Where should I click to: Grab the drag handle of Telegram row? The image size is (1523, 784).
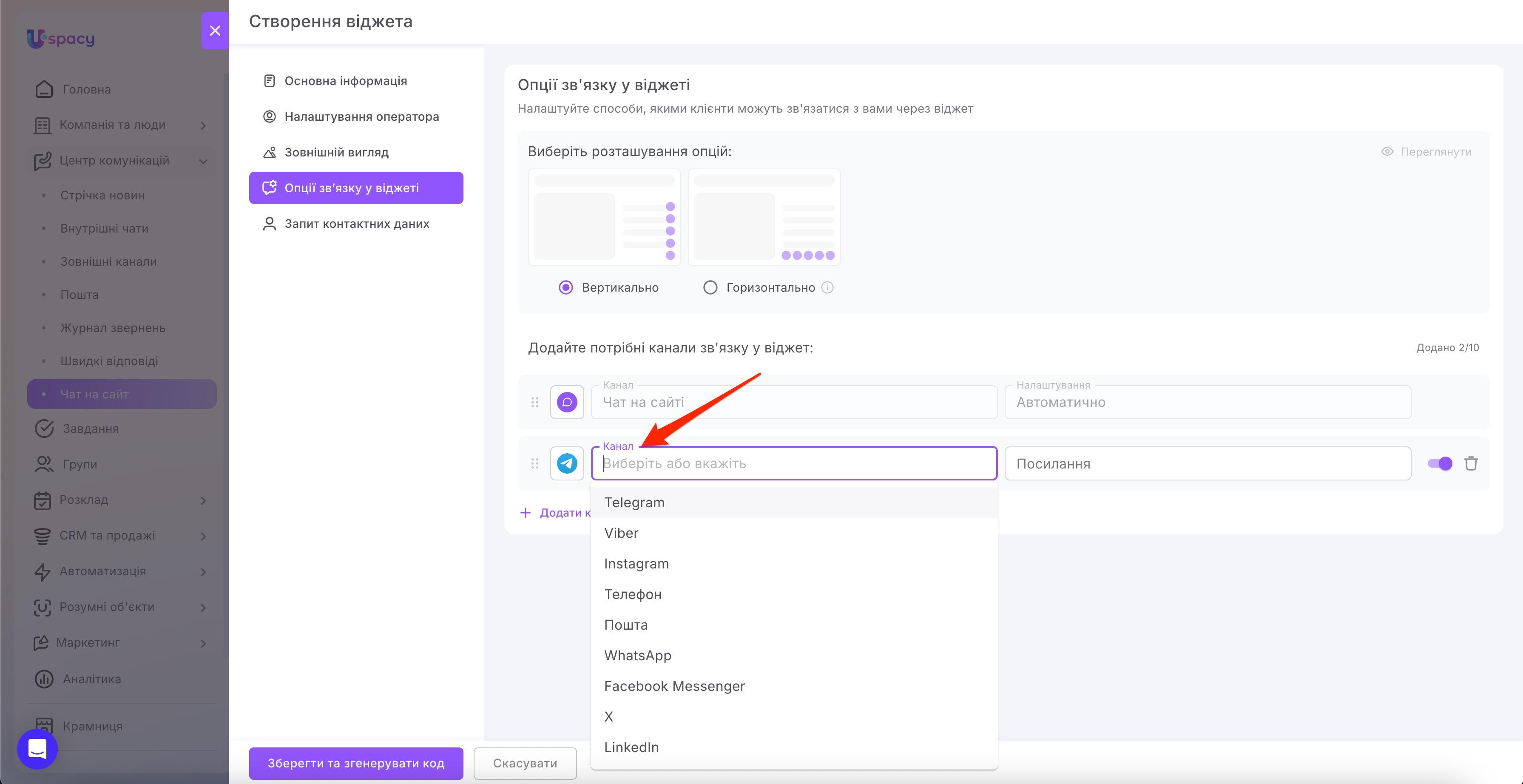click(534, 463)
